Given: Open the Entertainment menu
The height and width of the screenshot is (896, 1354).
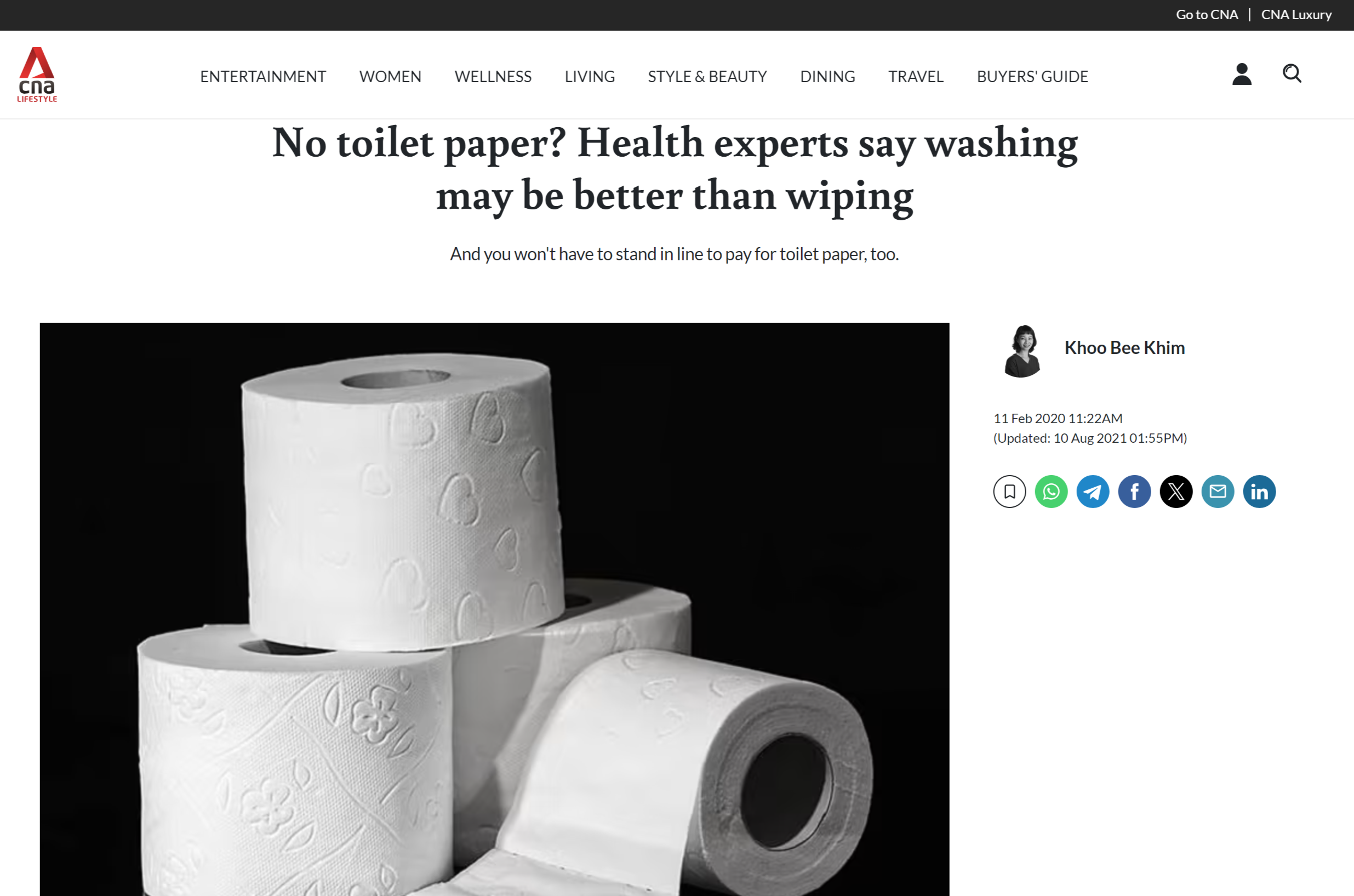Looking at the screenshot, I should click(263, 77).
